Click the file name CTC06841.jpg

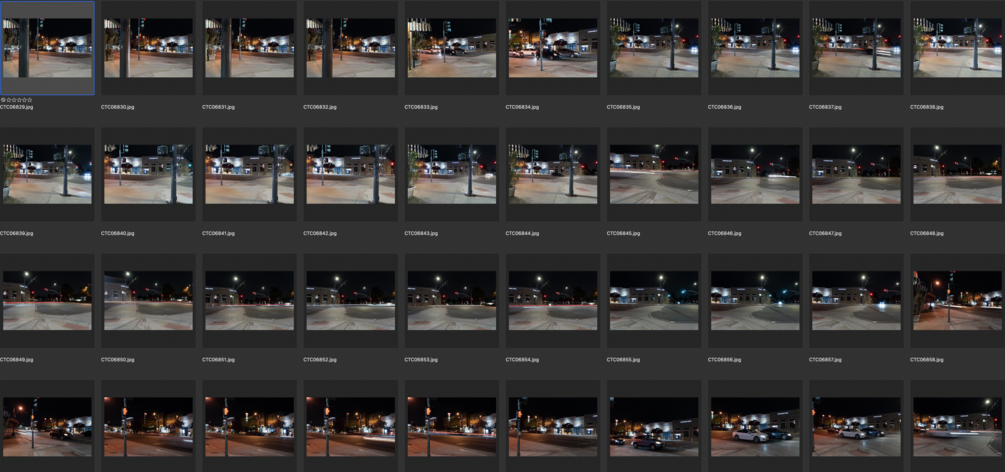coord(218,233)
